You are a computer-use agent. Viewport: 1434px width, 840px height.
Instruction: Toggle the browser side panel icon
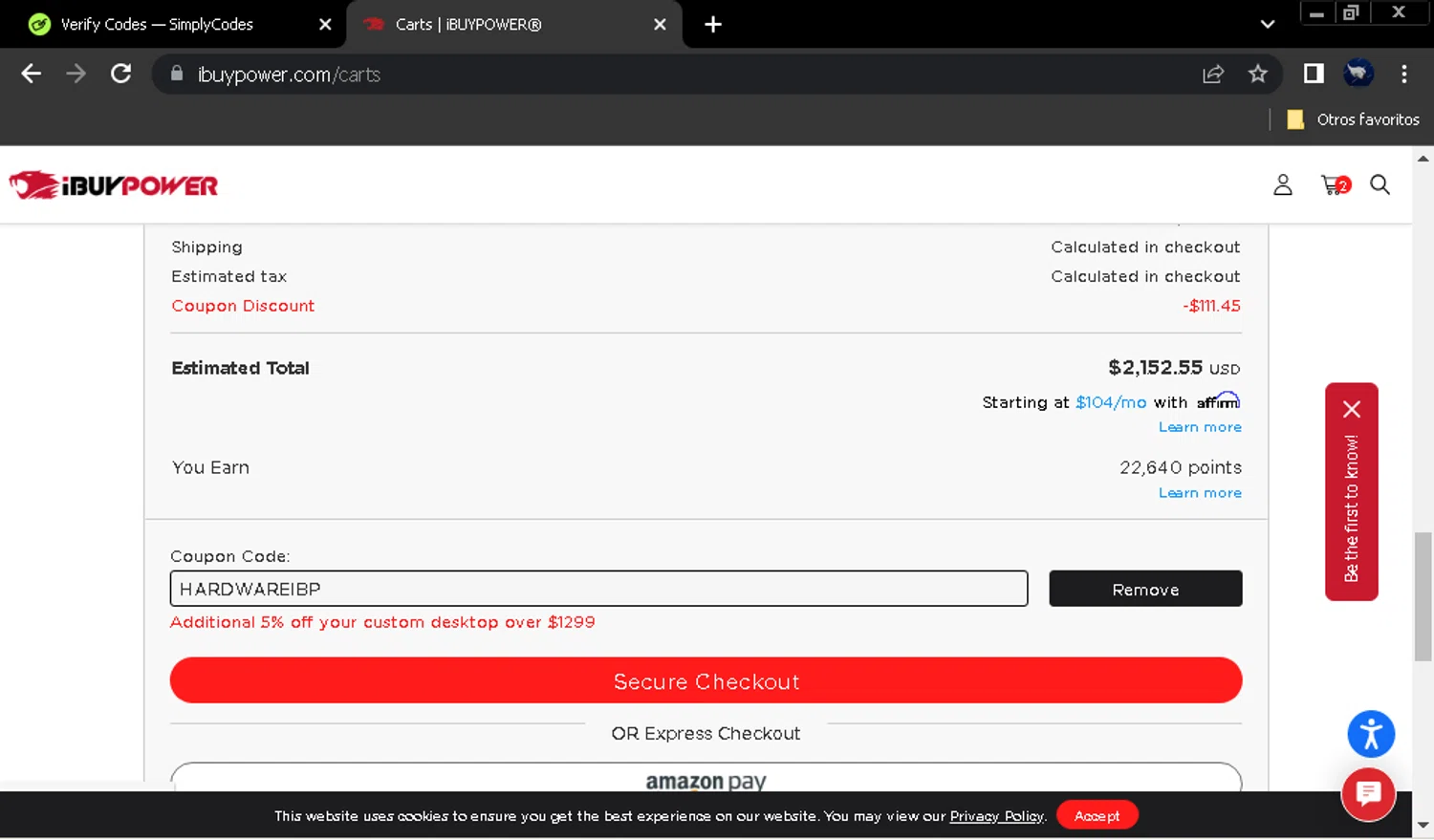(1314, 74)
